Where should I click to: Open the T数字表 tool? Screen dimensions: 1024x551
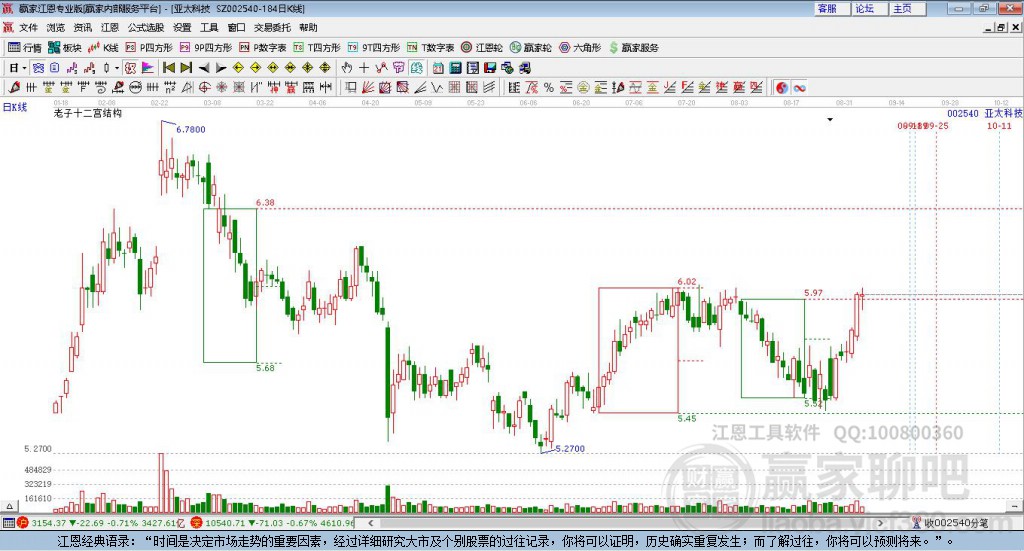[x=430, y=48]
